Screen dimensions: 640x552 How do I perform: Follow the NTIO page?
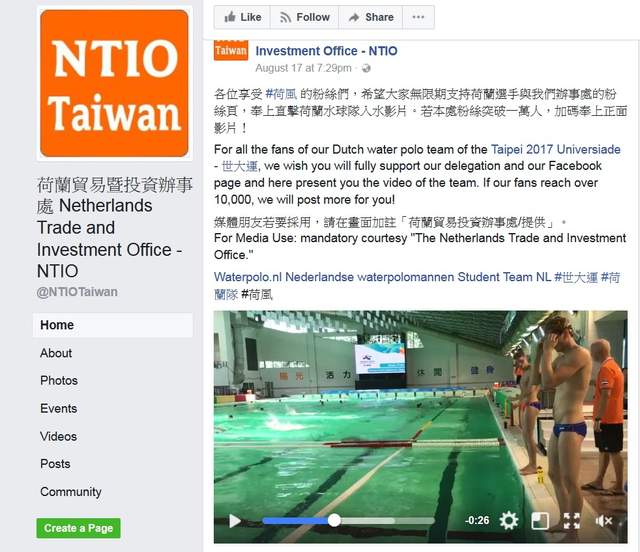pos(304,17)
